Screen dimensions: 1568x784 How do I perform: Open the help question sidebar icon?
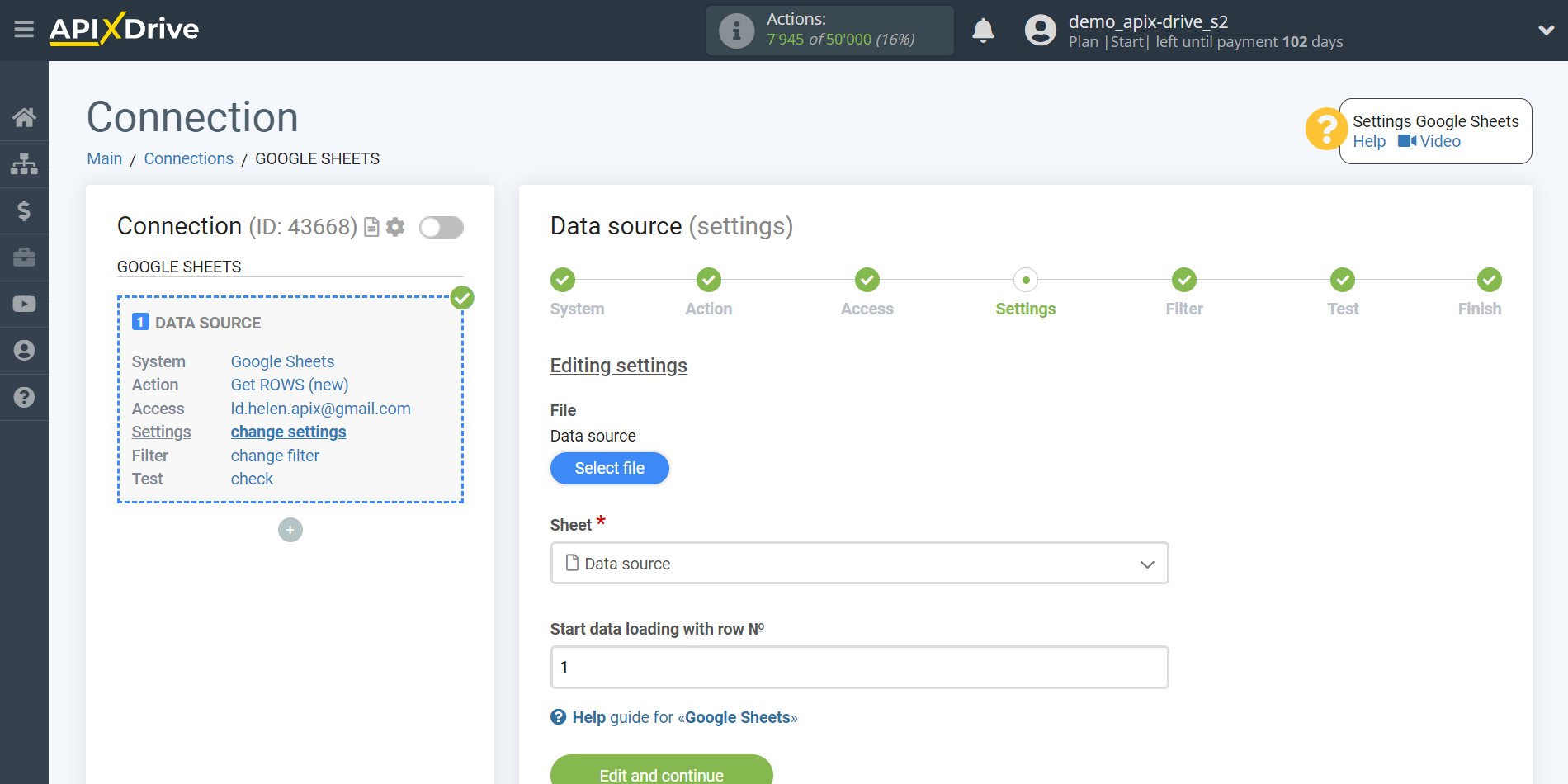click(24, 397)
